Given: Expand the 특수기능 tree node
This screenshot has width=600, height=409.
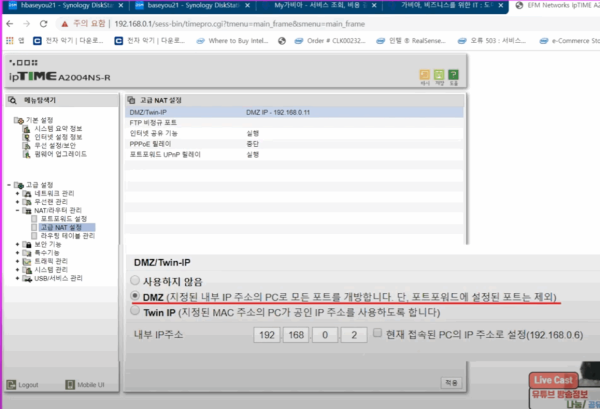Looking at the screenshot, I should 17,253.
